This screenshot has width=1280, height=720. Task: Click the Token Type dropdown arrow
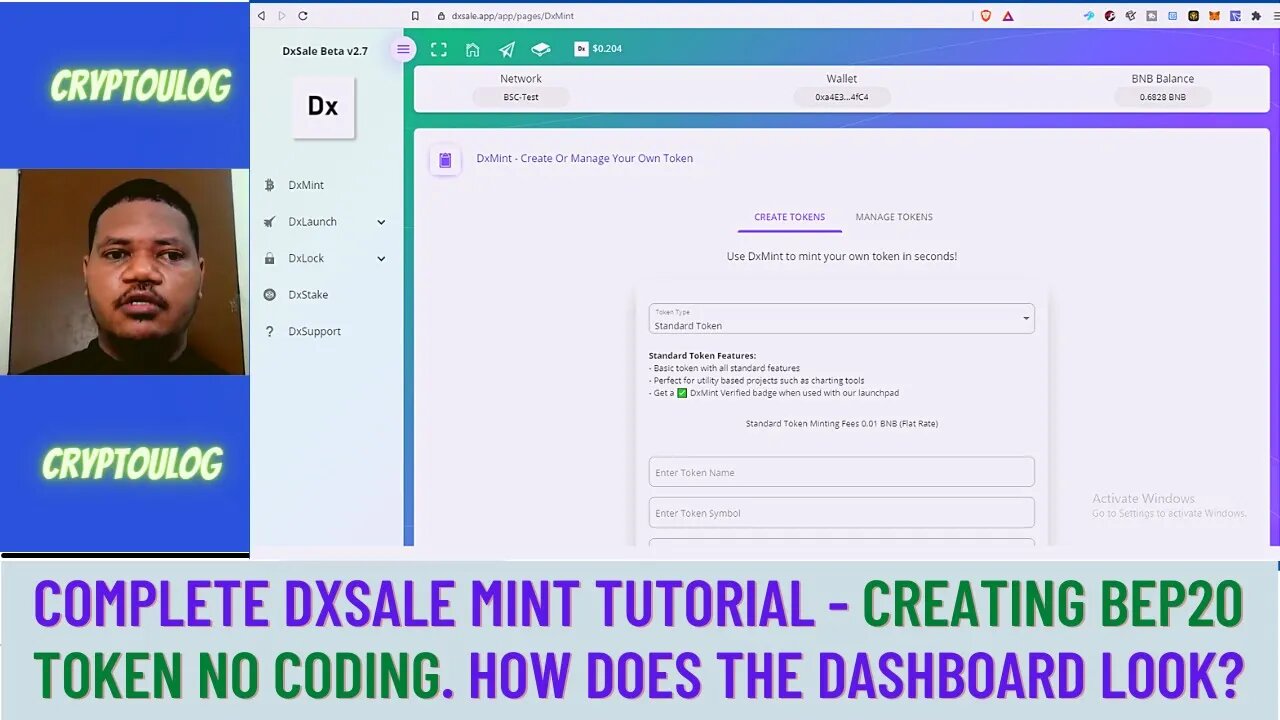click(1025, 319)
